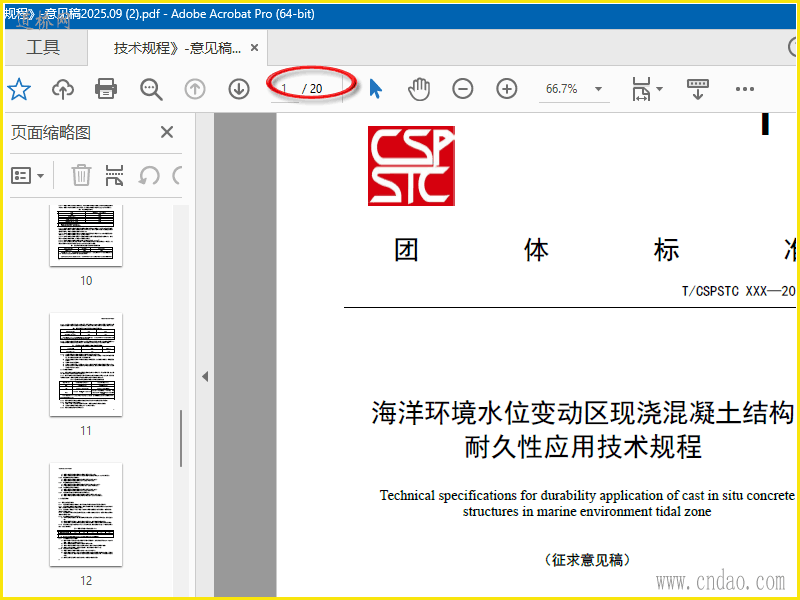
Task: Zoom in using the plus button
Action: [507, 89]
